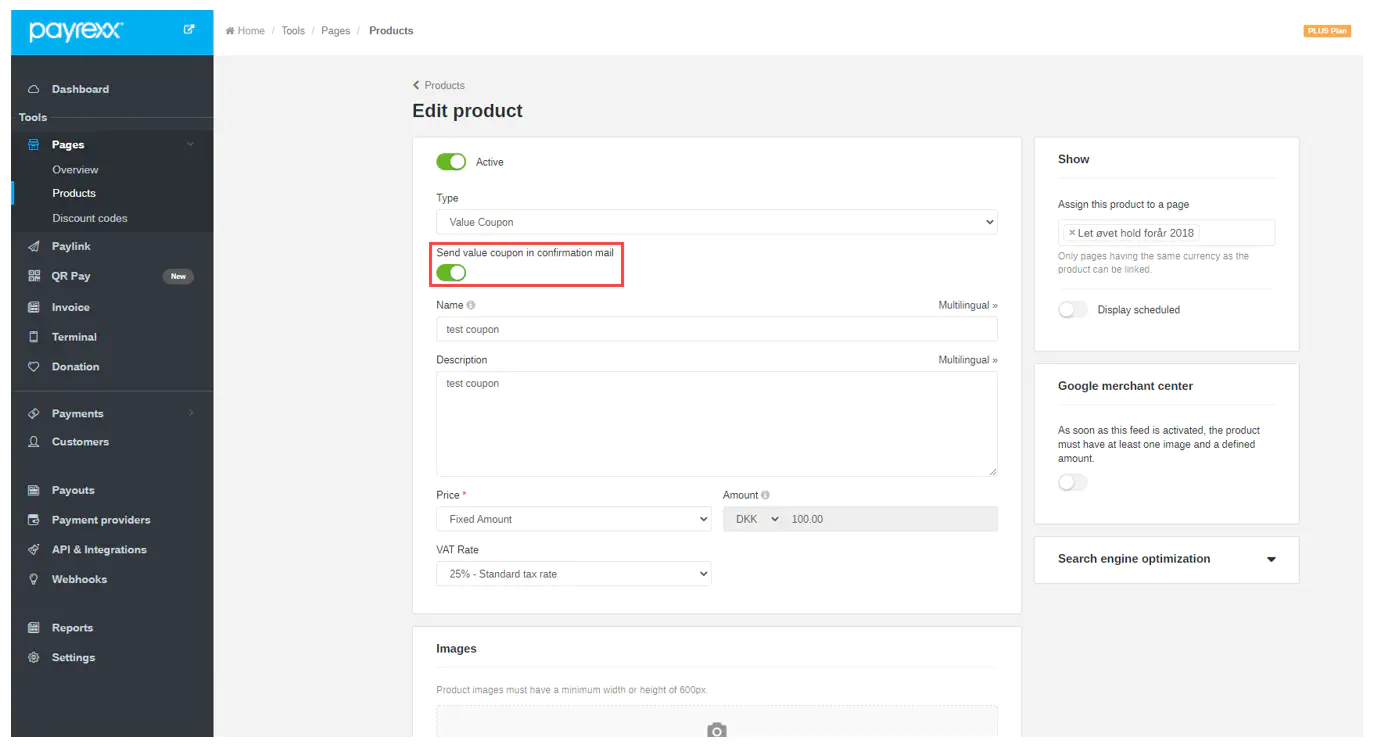Click the info icon next to Name
1373x746 pixels.
click(x=471, y=305)
